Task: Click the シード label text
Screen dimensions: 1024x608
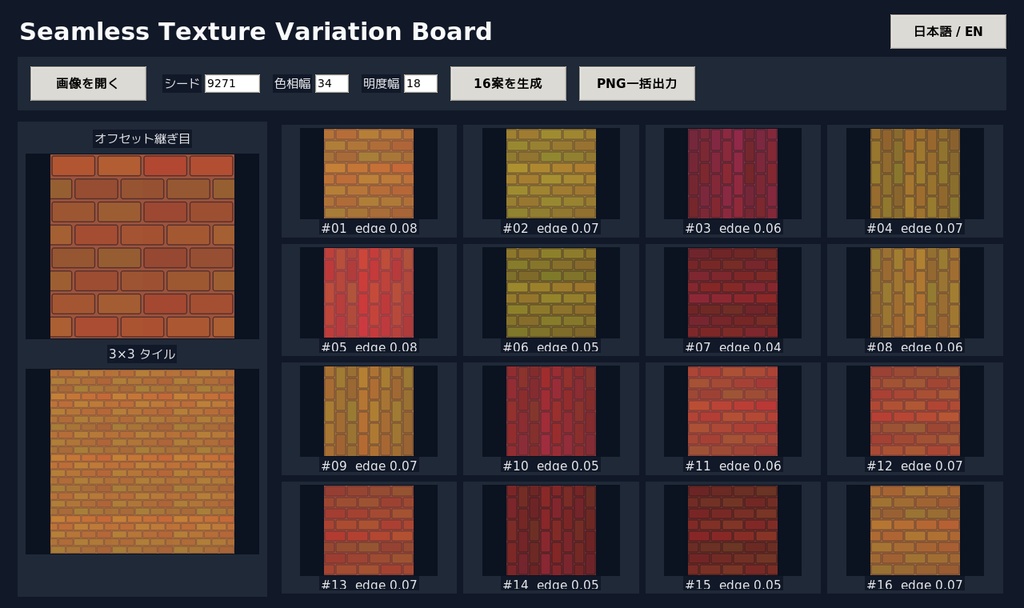Action: tap(182, 84)
